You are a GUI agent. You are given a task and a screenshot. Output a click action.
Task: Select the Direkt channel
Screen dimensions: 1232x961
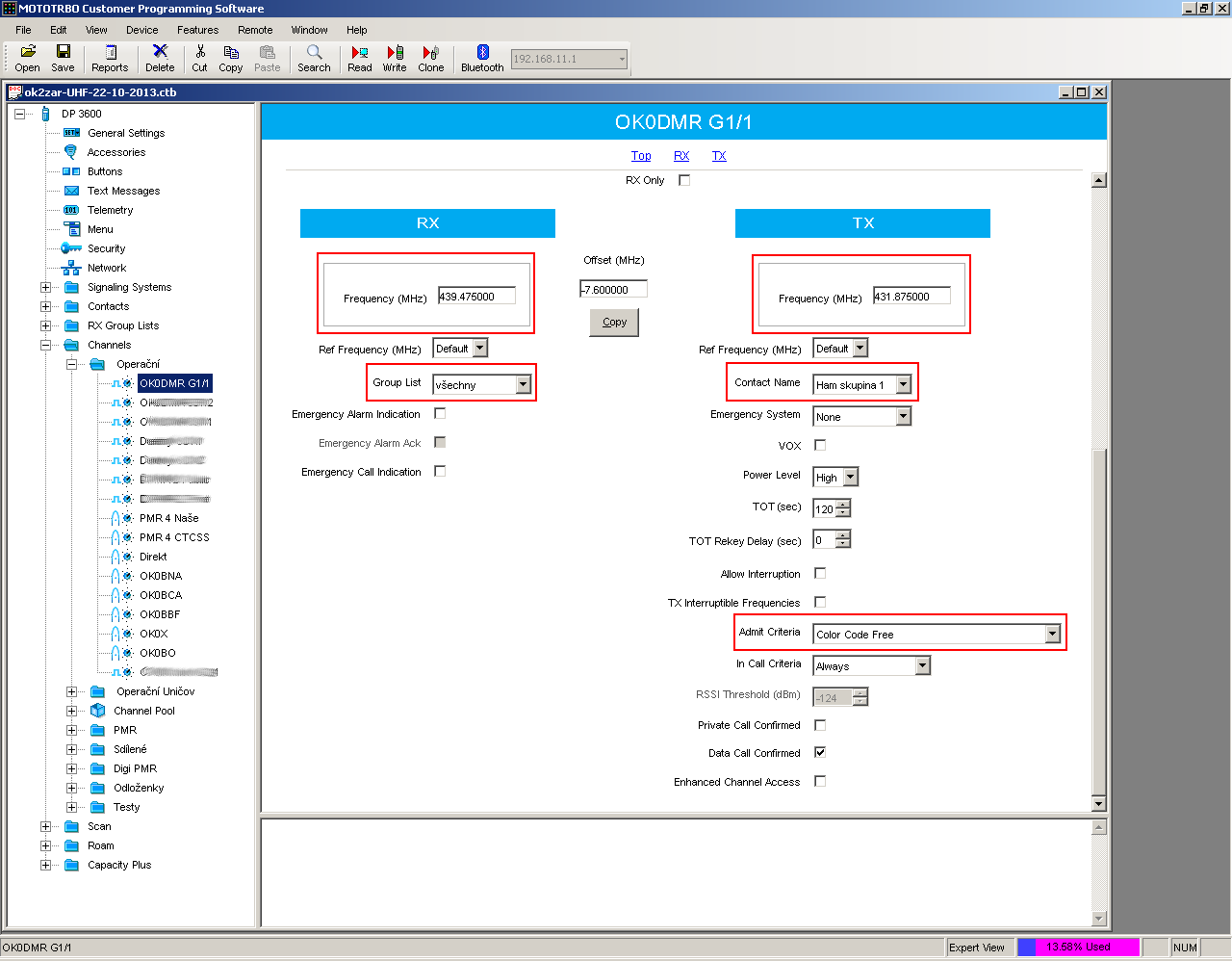click(153, 557)
